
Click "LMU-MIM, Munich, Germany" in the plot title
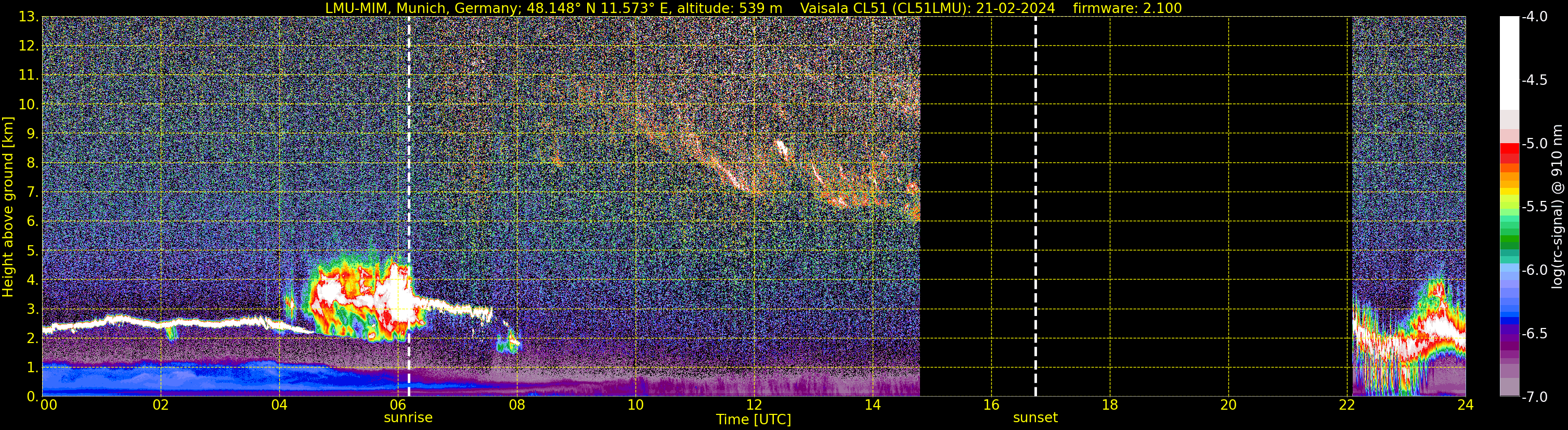pyautogui.click(x=421, y=8)
